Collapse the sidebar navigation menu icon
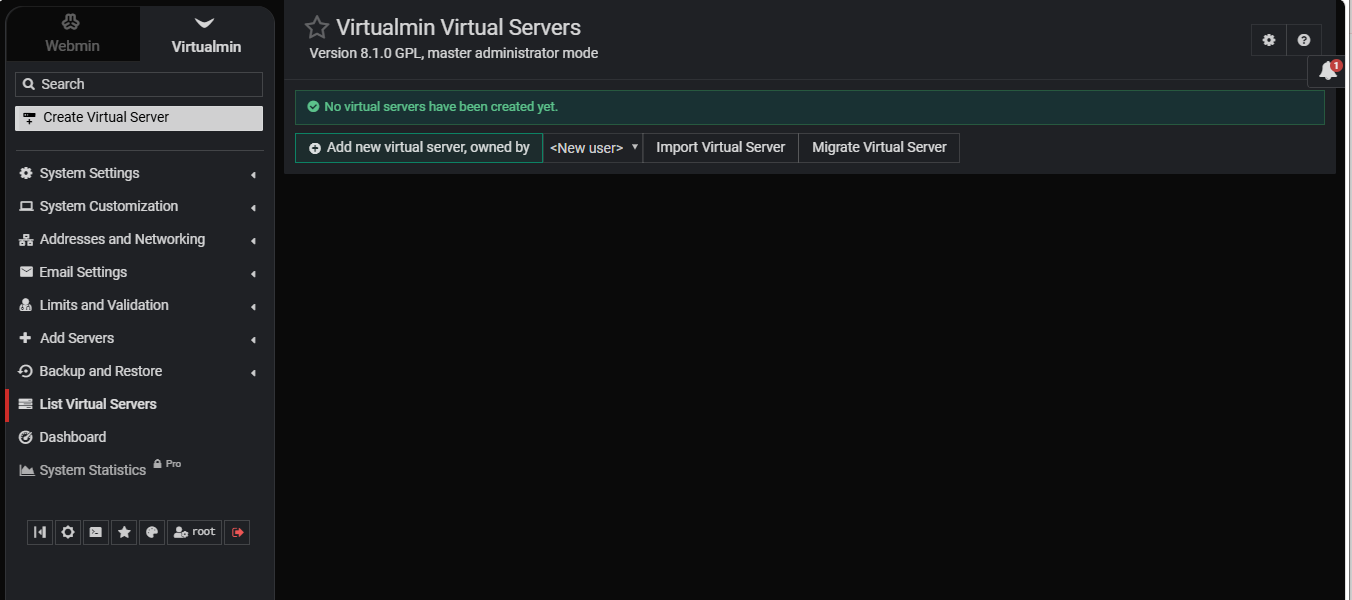Viewport: 1352px width, 600px height. pyautogui.click(x=40, y=533)
